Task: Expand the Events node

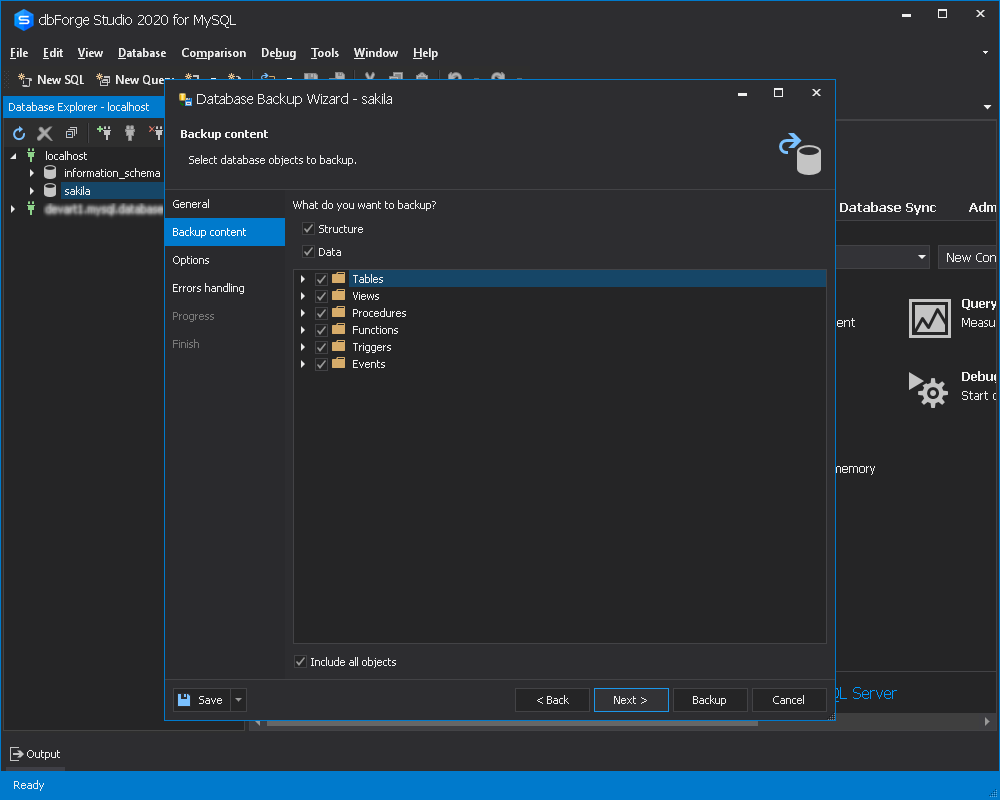Action: (x=303, y=364)
